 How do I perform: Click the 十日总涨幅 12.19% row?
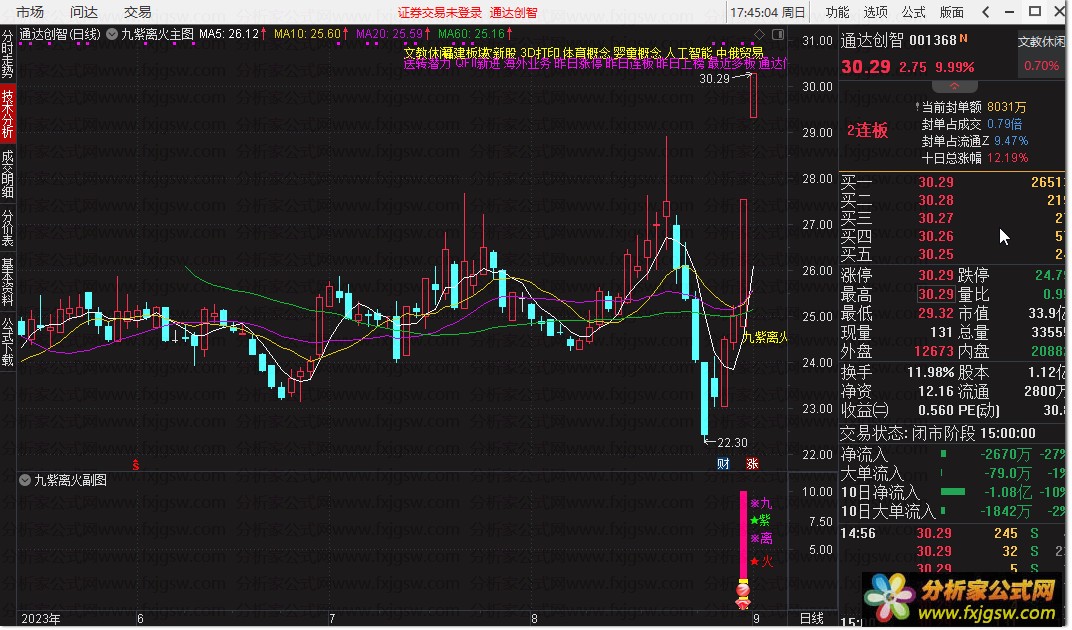[975, 158]
